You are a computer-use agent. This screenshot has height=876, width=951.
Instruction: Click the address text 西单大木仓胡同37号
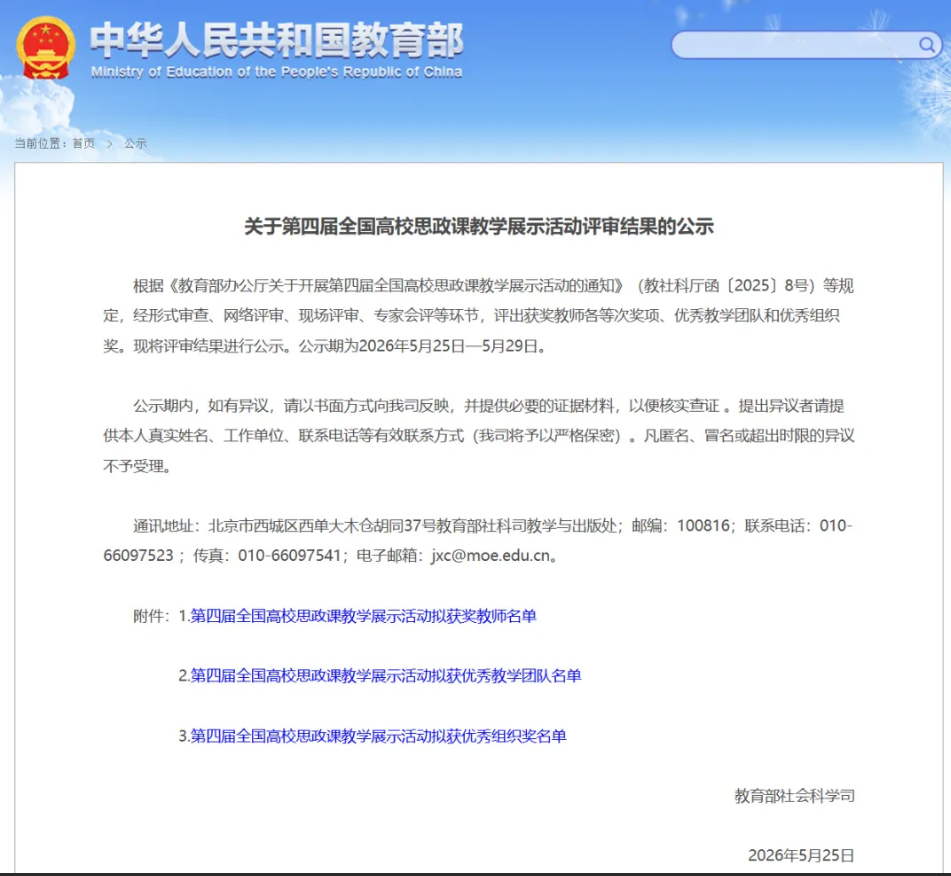pyautogui.click(x=368, y=525)
